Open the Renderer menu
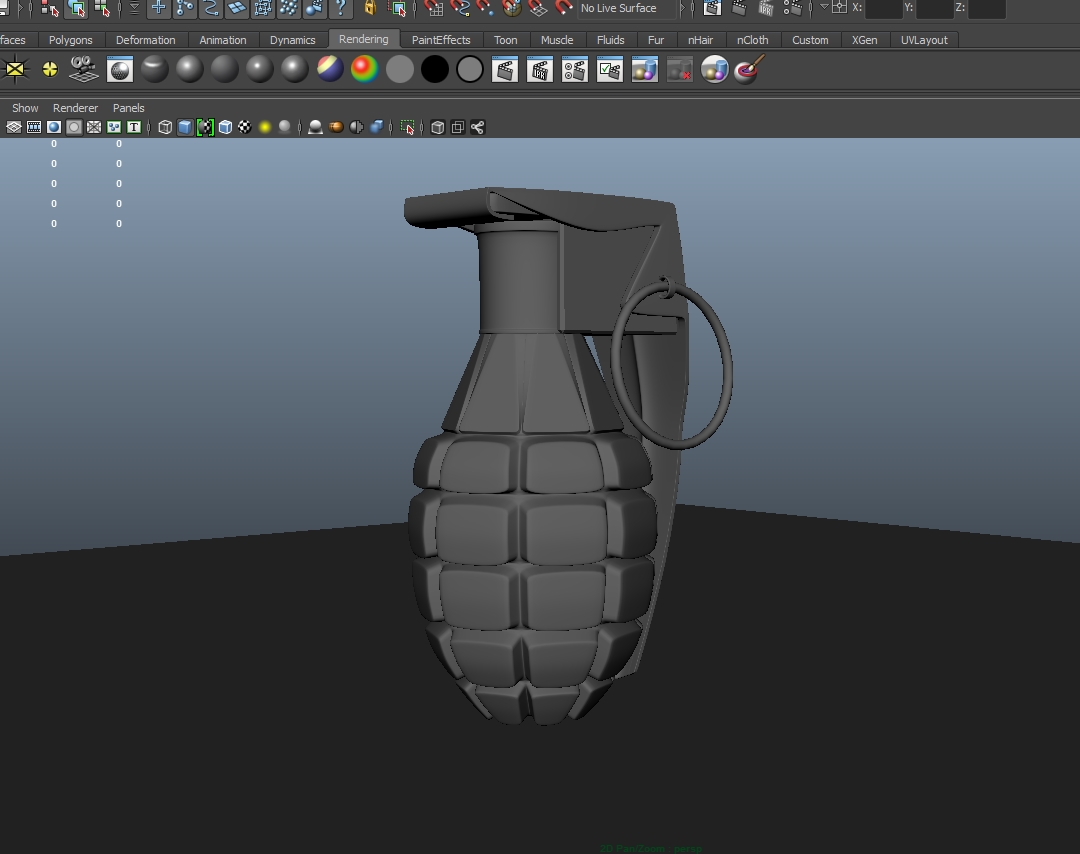This screenshot has width=1080, height=854. pos(75,108)
